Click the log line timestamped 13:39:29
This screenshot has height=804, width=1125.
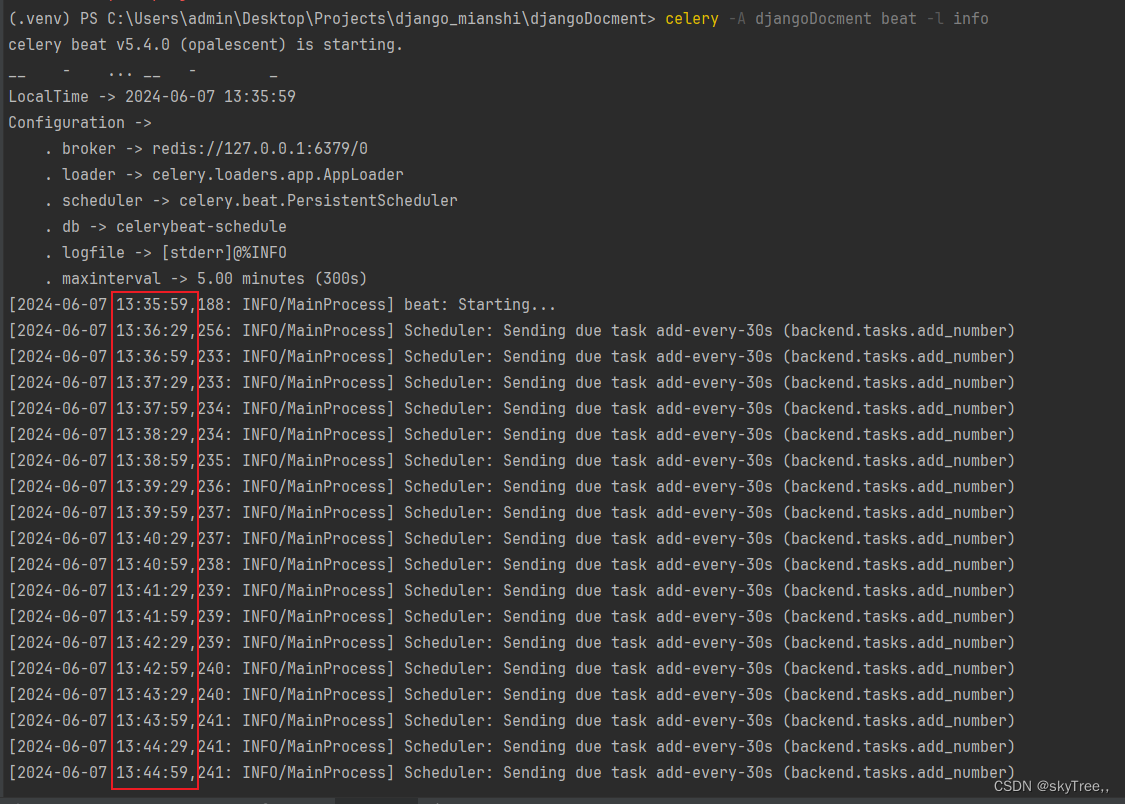(x=512, y=486)
